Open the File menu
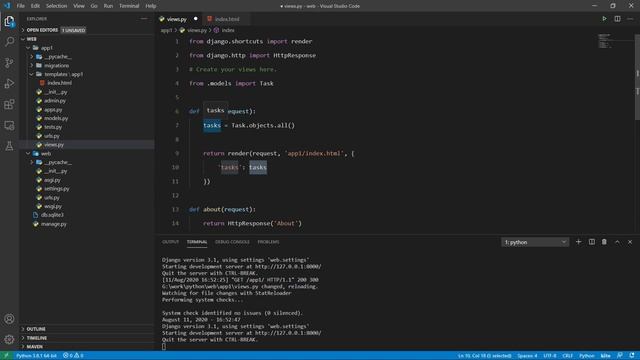Screen dimensions: 640x360 coord(20,6)
